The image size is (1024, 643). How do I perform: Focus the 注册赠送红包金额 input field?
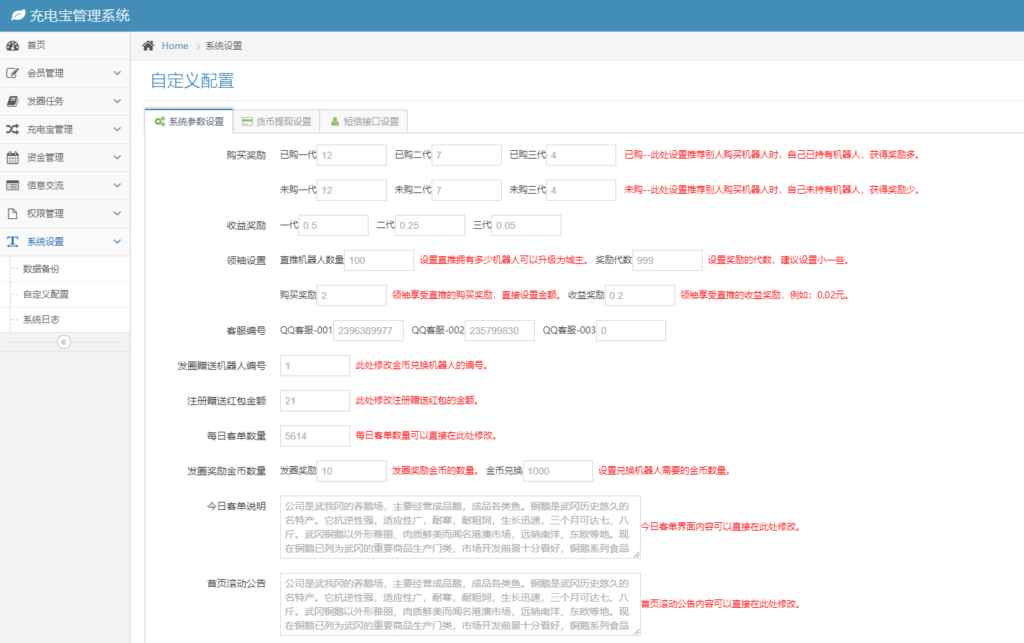tap(315, 401)
